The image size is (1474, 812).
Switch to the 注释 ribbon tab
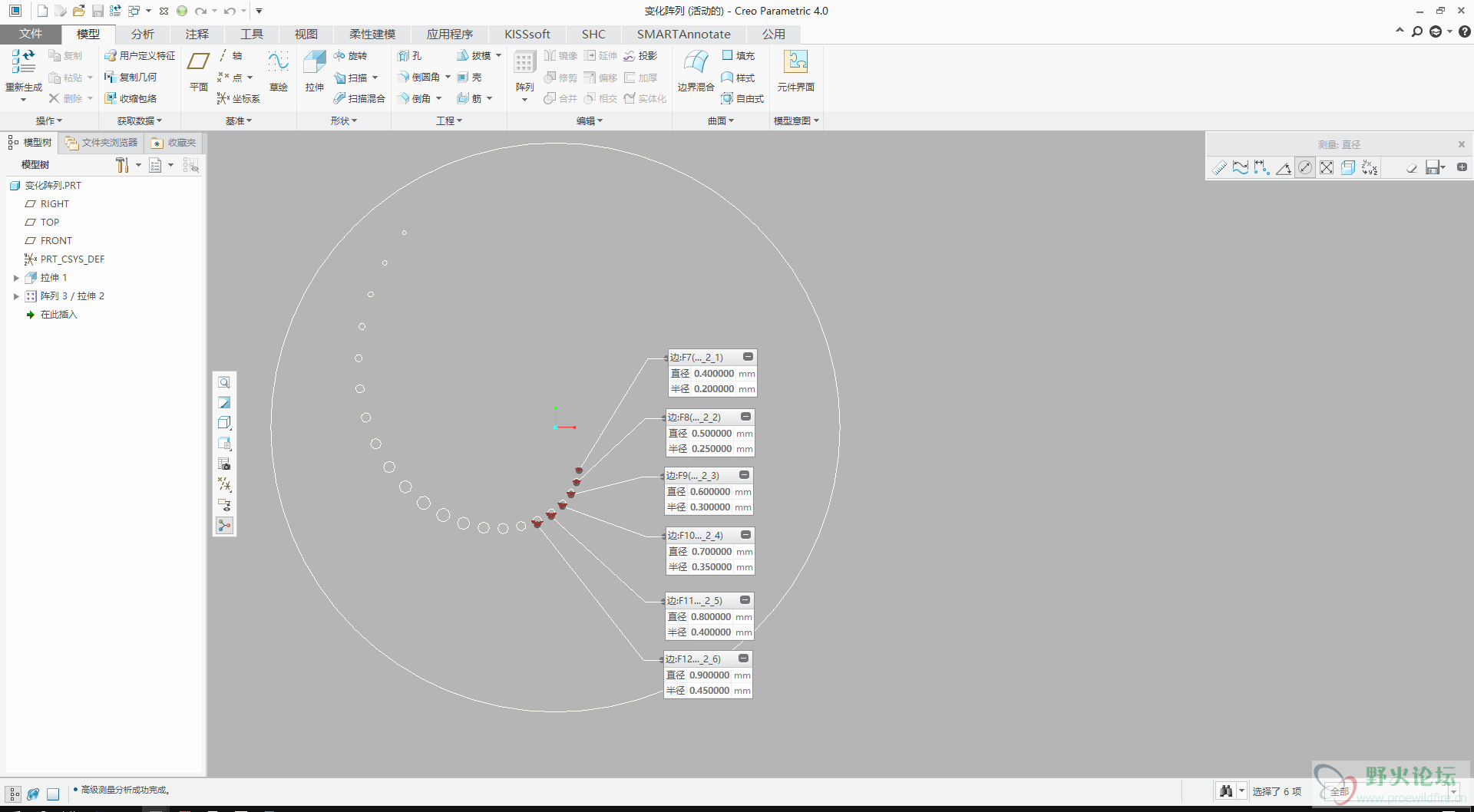point(197,34)
